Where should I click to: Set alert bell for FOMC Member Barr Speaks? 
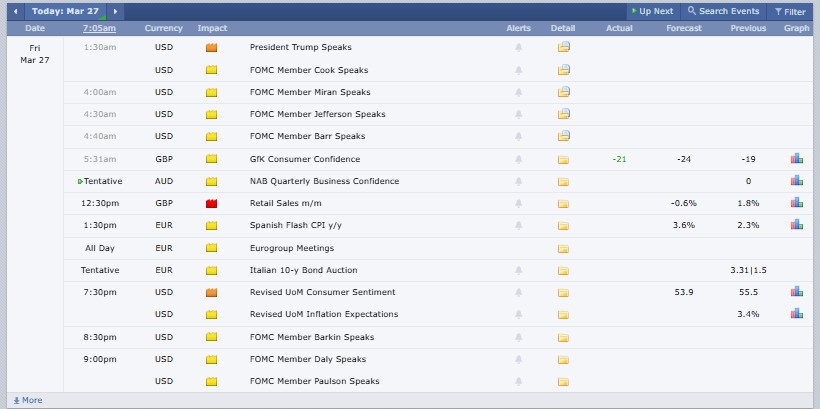click(x=518, y=137)
